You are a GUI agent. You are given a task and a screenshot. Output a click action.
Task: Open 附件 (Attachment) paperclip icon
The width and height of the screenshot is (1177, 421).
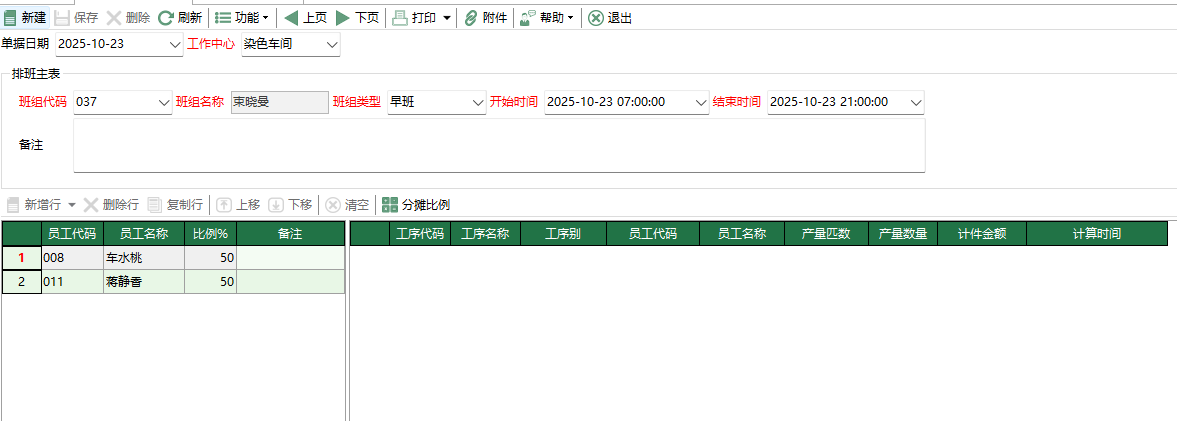[x=471, y=18]
